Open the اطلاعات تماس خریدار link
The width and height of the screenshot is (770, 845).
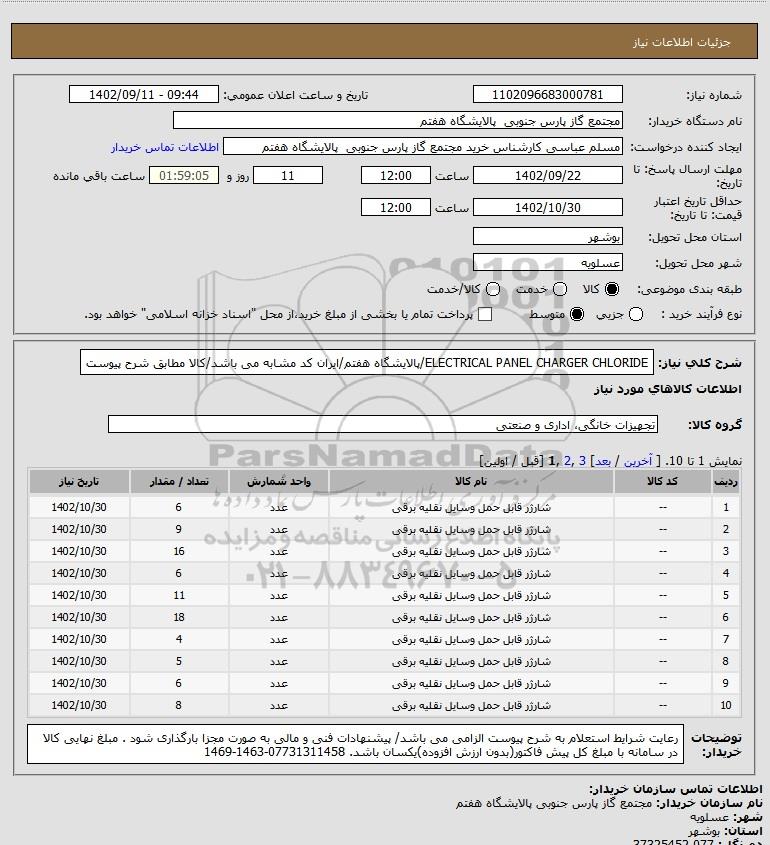tap(165, 147)
